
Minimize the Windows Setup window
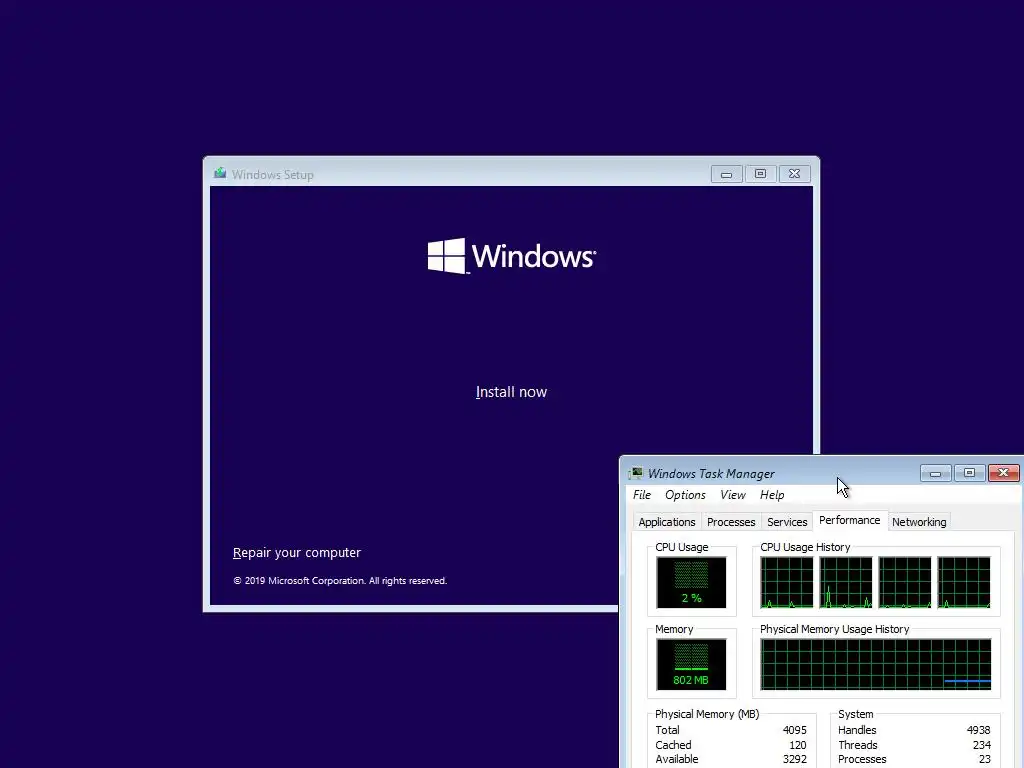tap(726, 174)
